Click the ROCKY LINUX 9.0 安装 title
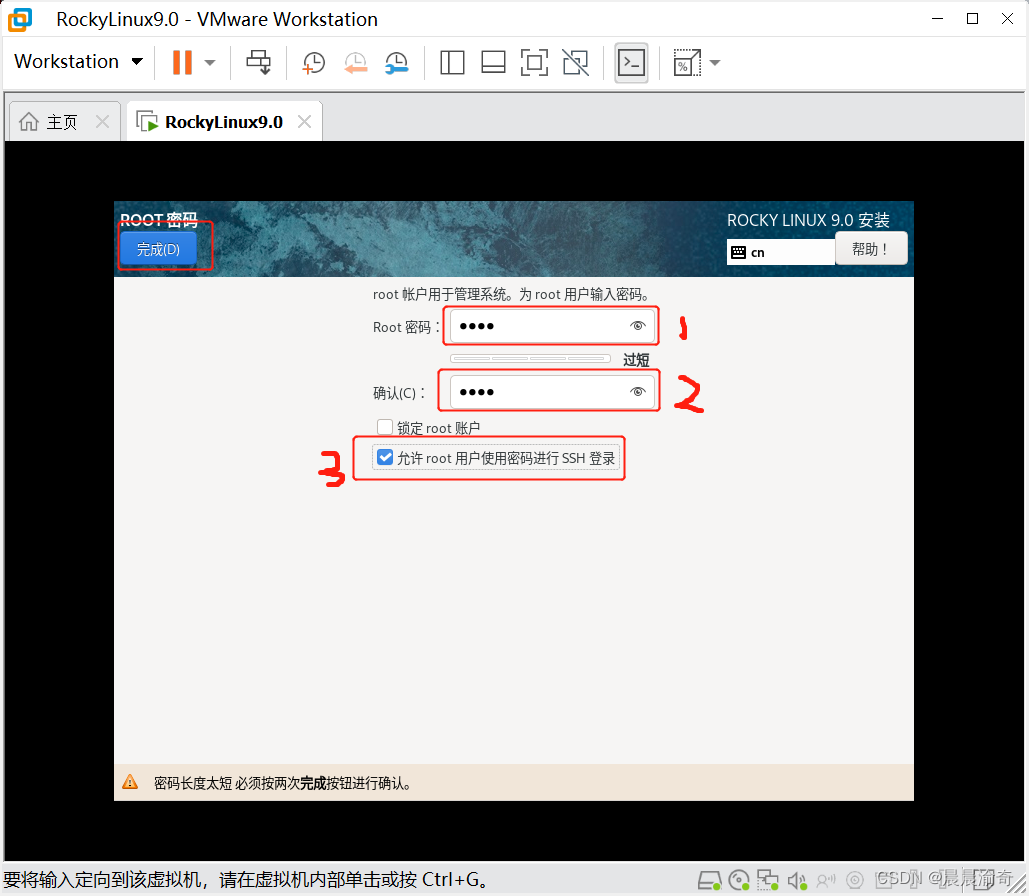 point(808,220)
